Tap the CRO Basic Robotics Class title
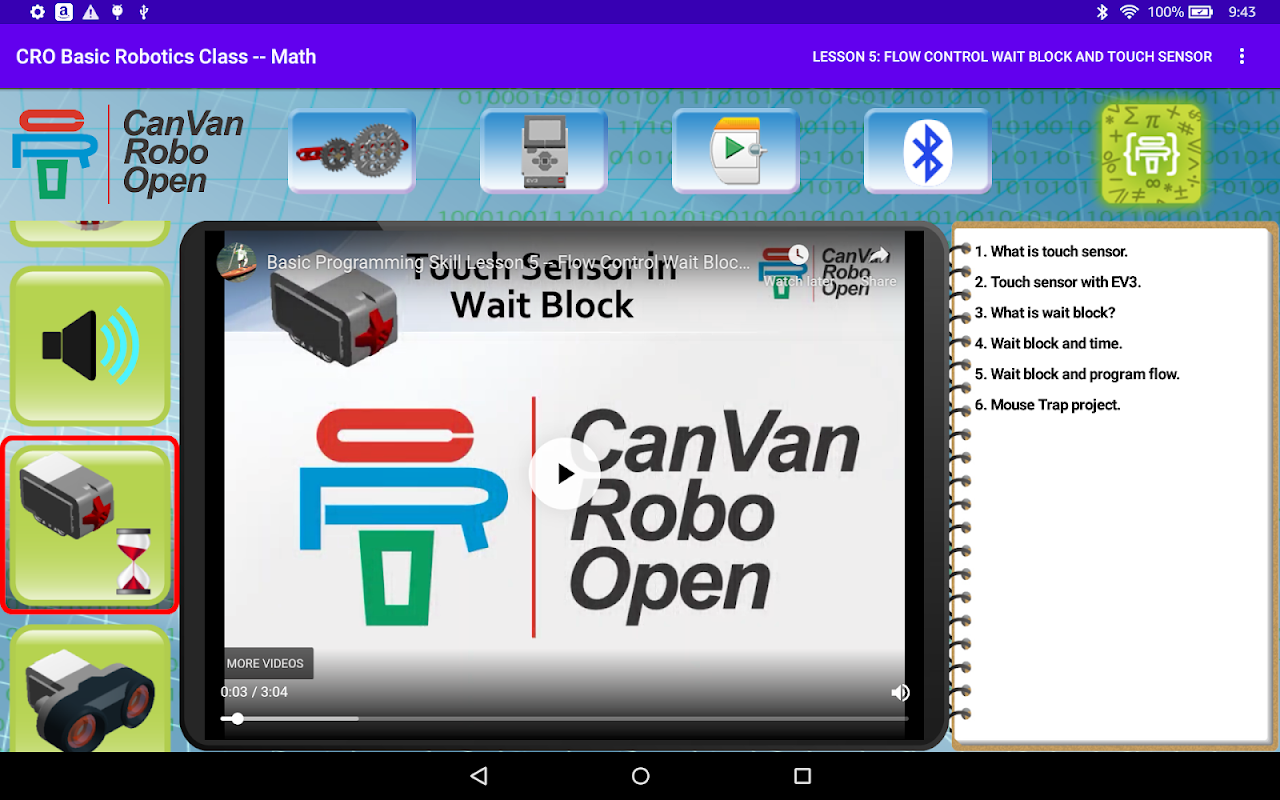Viewport: 1280px width, 800px height. (166, 57)
